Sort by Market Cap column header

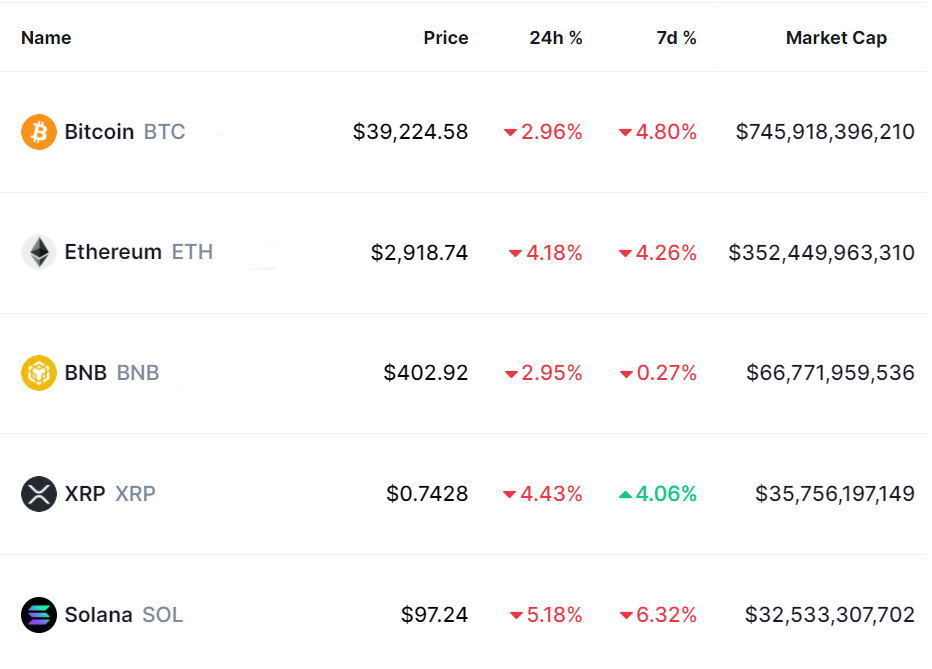(x=836, y=38)
